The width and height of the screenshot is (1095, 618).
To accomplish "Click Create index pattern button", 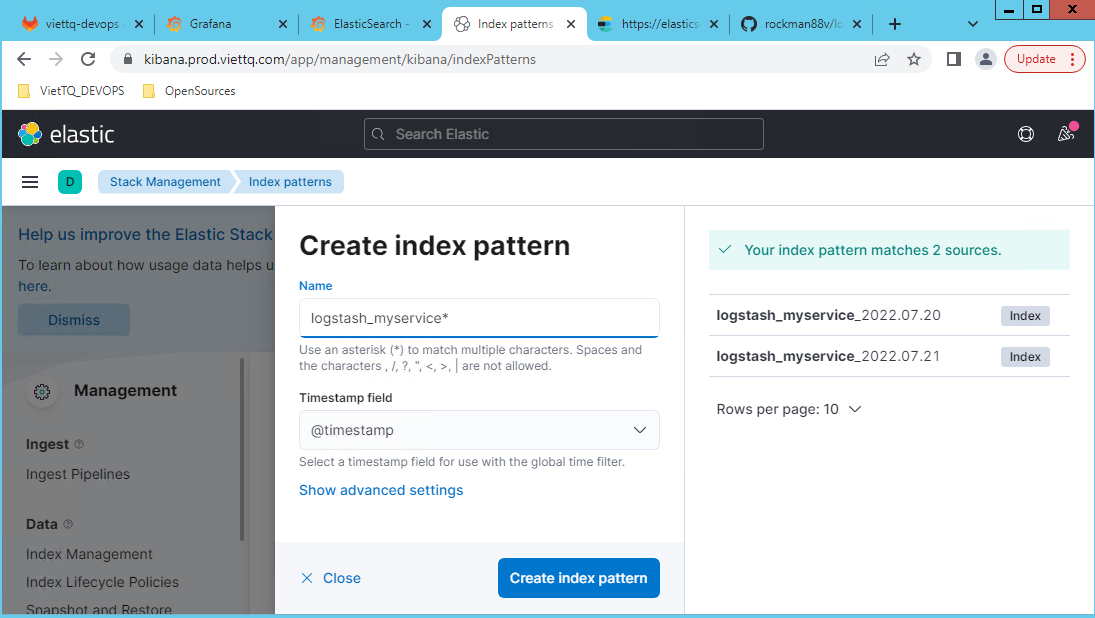I will [578, 578].
